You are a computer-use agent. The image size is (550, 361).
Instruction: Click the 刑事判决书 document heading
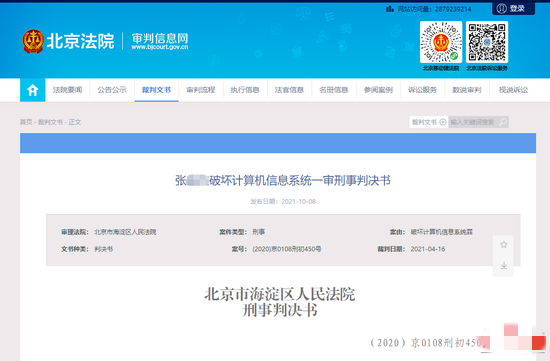(280, 310)
